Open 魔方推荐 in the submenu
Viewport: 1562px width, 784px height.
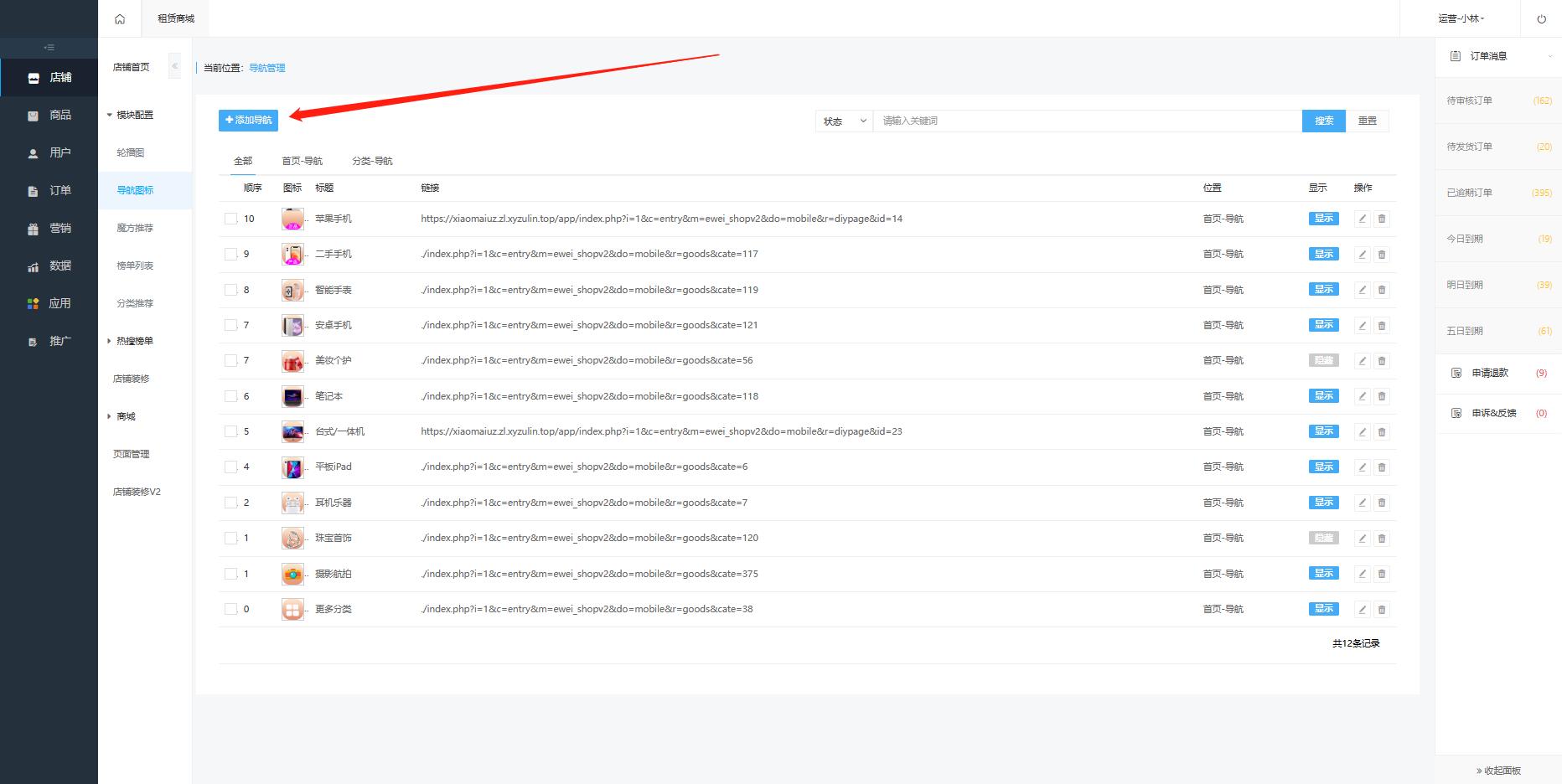[x=135, y=228]
